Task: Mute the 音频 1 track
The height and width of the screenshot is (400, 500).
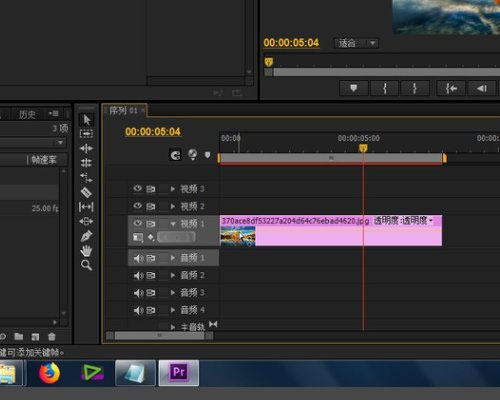Action: [x=138, y=258]
